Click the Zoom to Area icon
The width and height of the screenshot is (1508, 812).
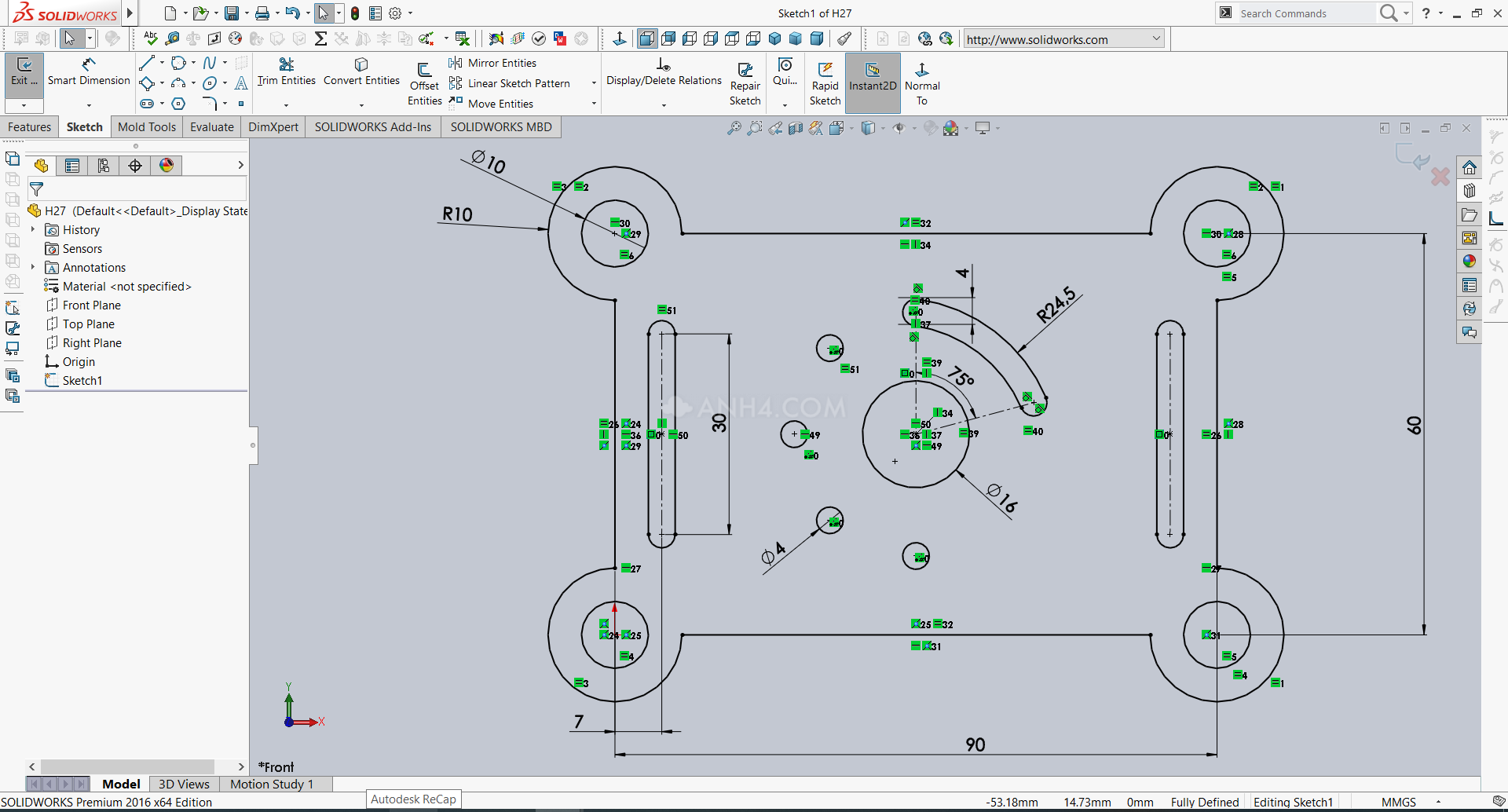[754, 128]
